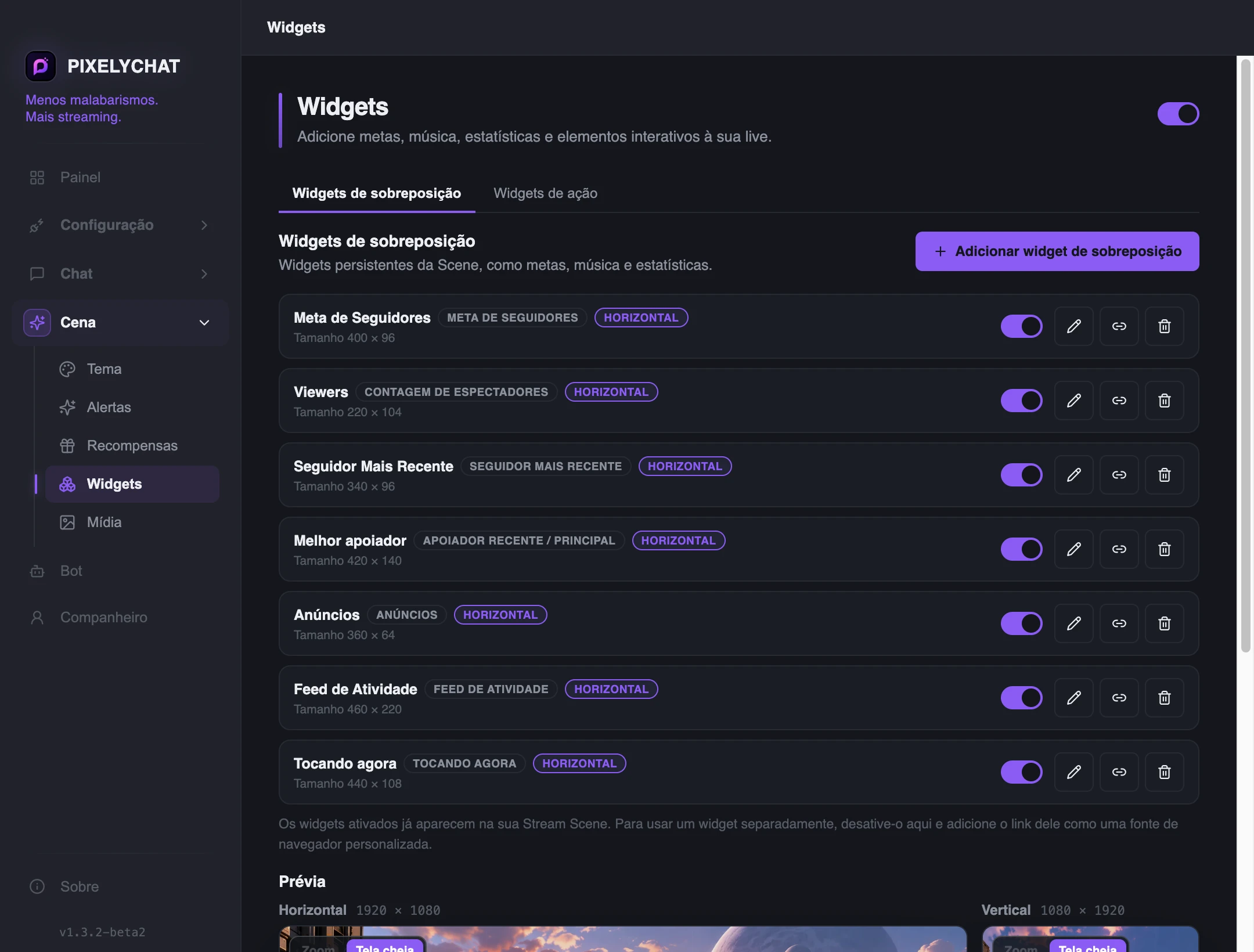Viewport: 1254px width, 952px height.
Task: Click the Painel label in sidebar
Action: tap(80, 178)
